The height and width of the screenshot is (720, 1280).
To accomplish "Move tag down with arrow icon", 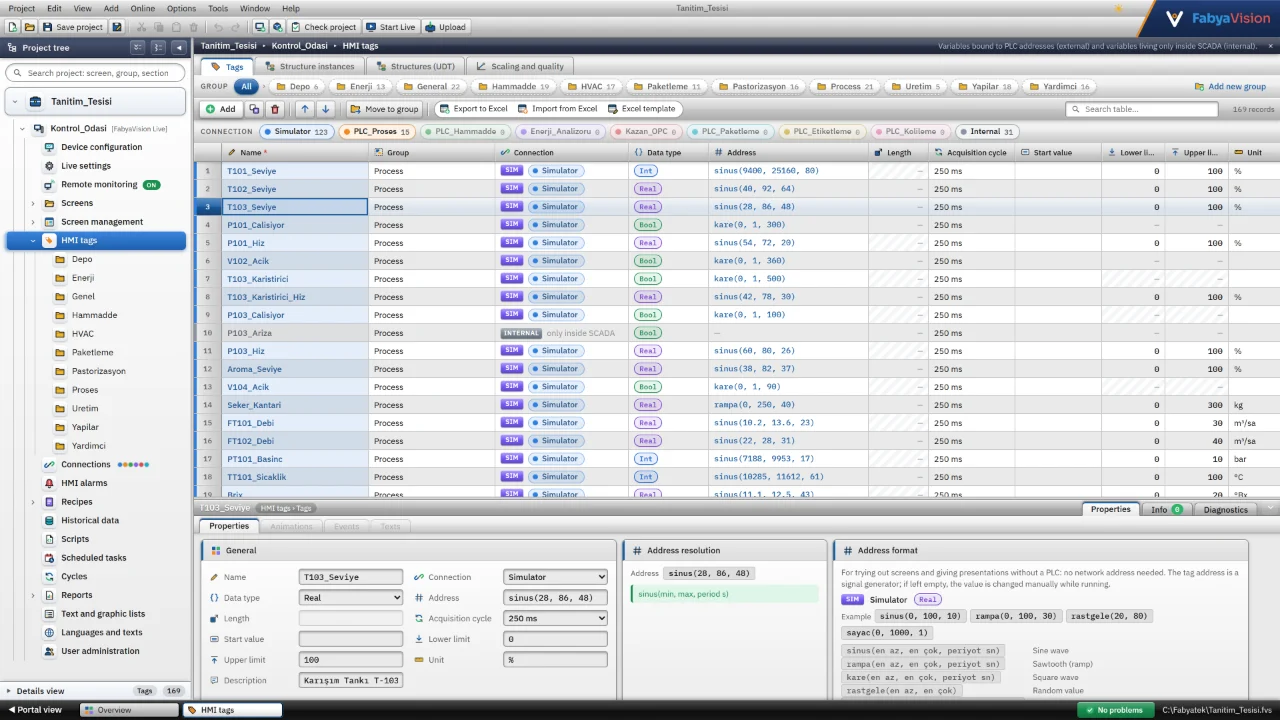I will [x=325, y=109].
